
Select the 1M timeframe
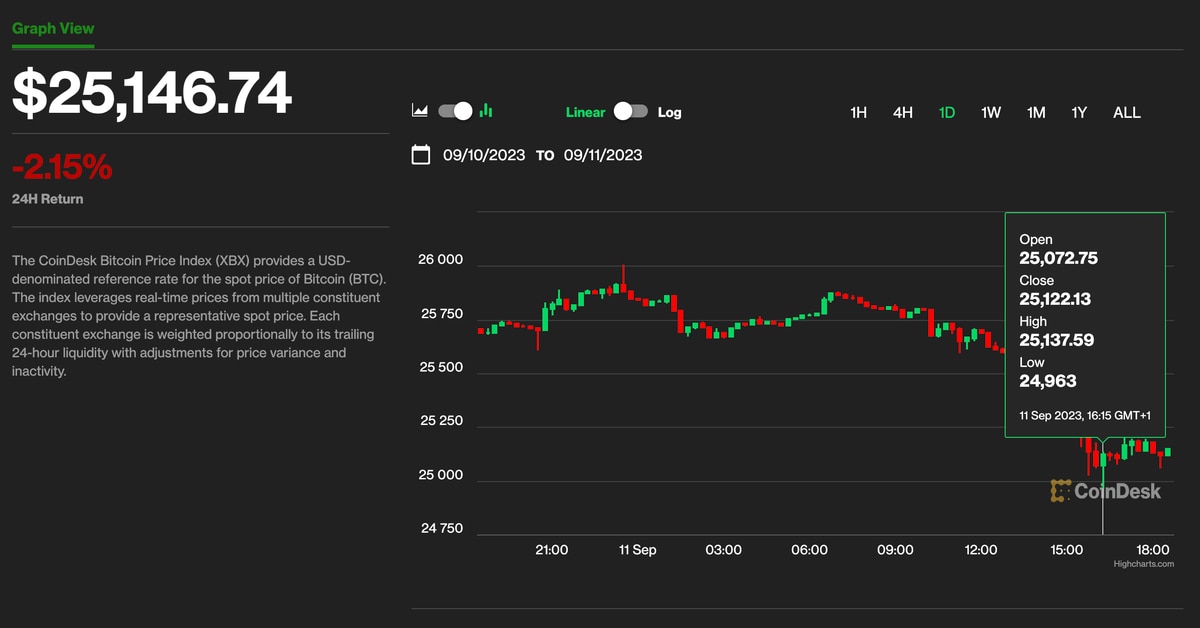point(1035,113)
